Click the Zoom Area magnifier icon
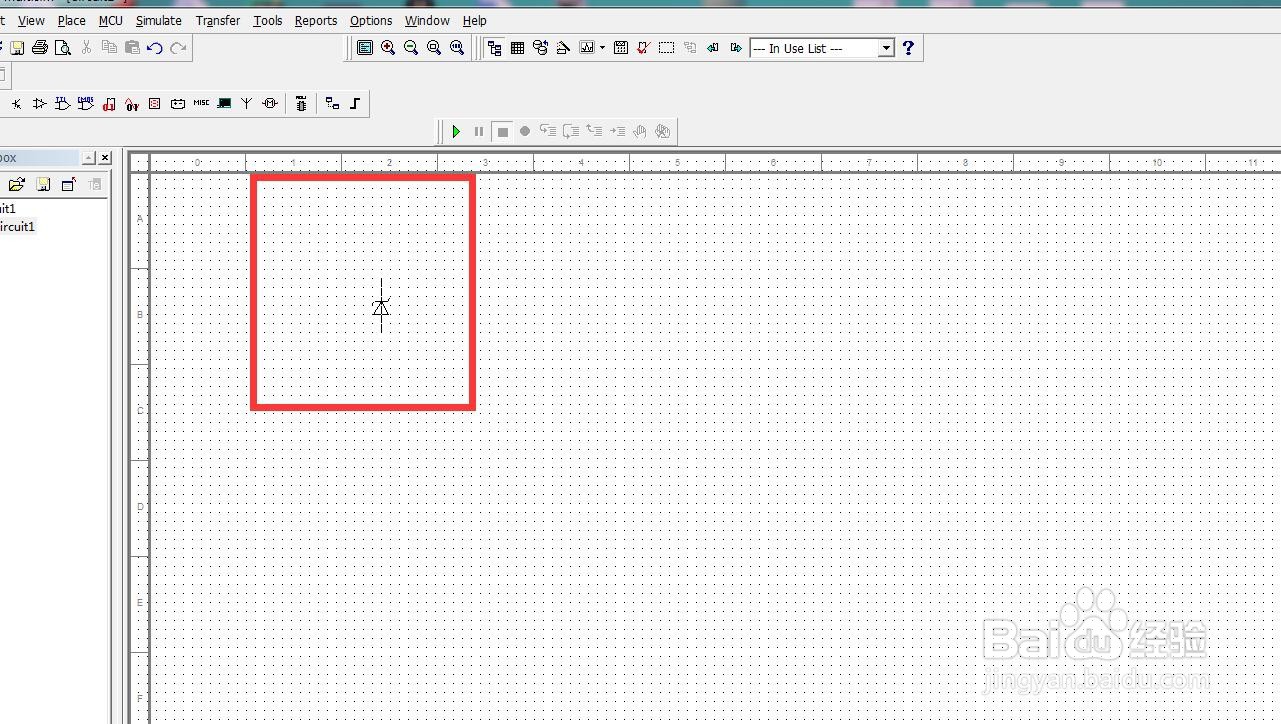This screenshot has width=1281, height=724. point(434,48)
